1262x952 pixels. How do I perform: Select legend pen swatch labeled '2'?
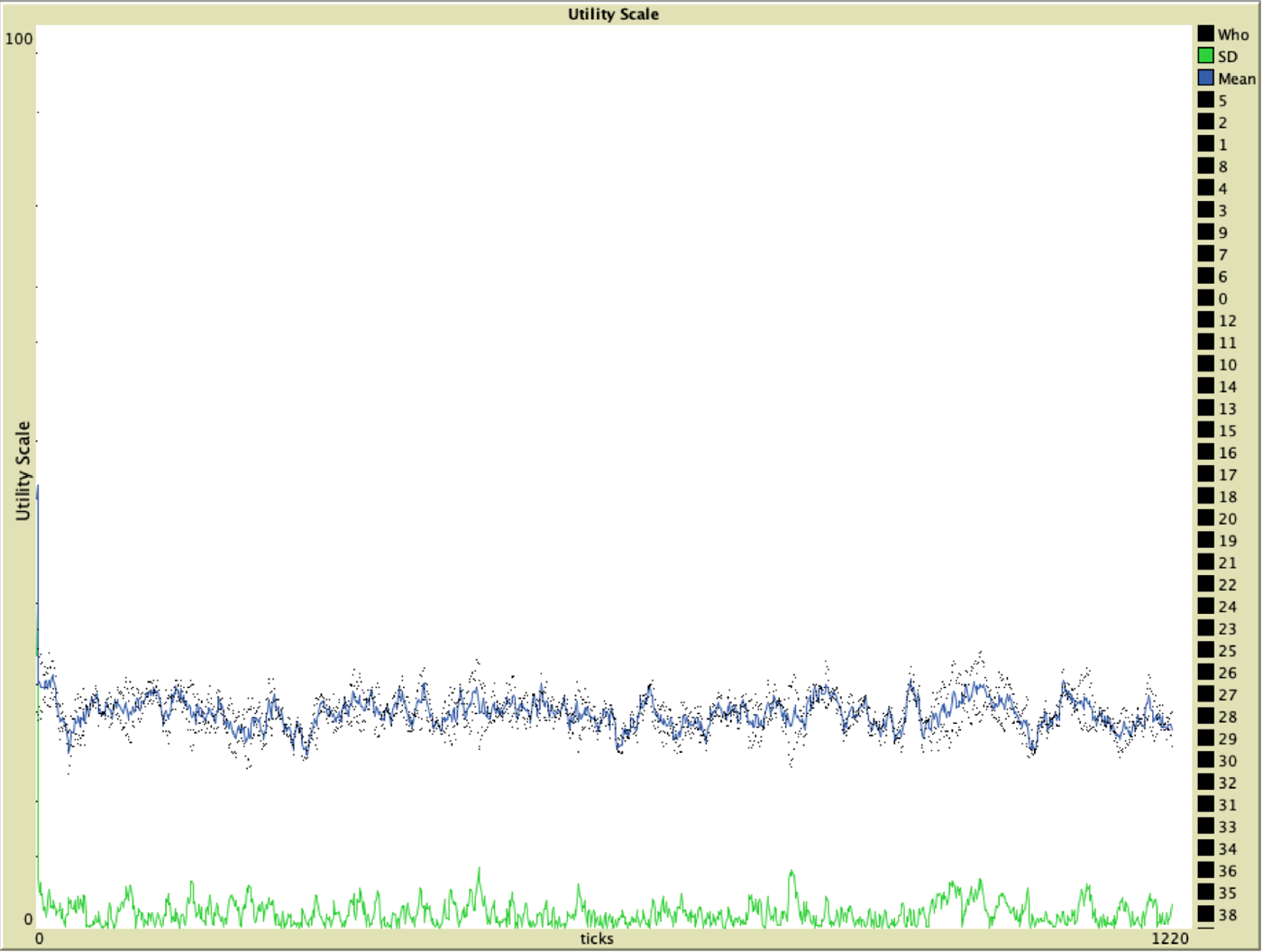point(1205,122)
